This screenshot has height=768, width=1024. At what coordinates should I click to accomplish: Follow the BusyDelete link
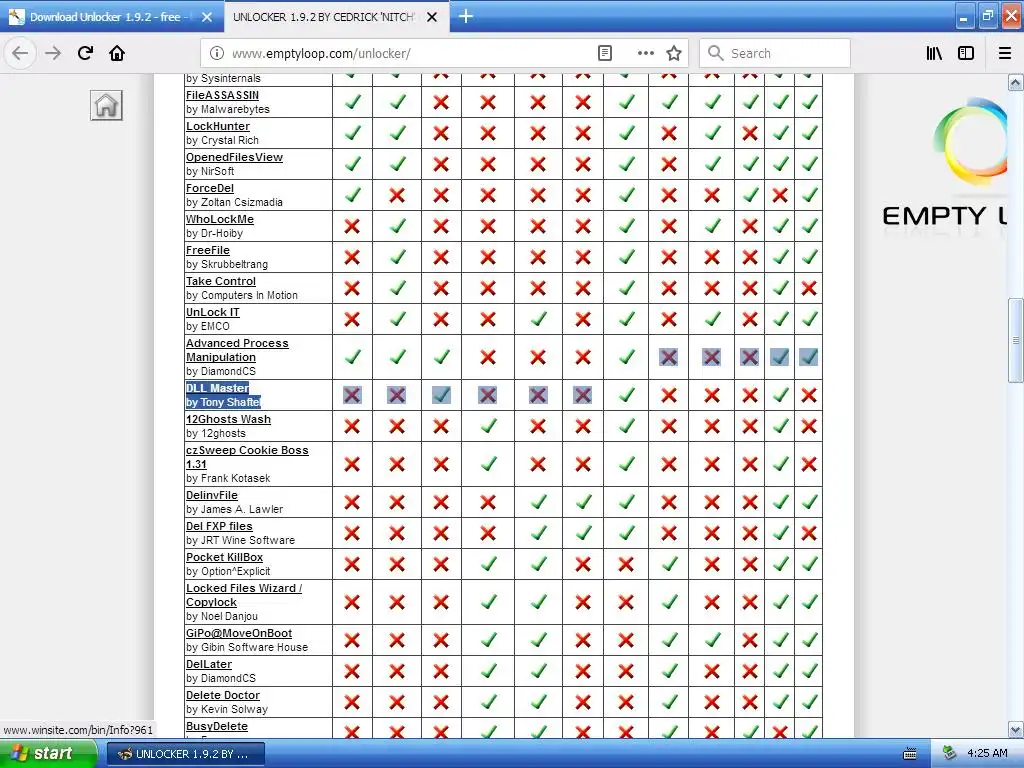click(217, 726)
